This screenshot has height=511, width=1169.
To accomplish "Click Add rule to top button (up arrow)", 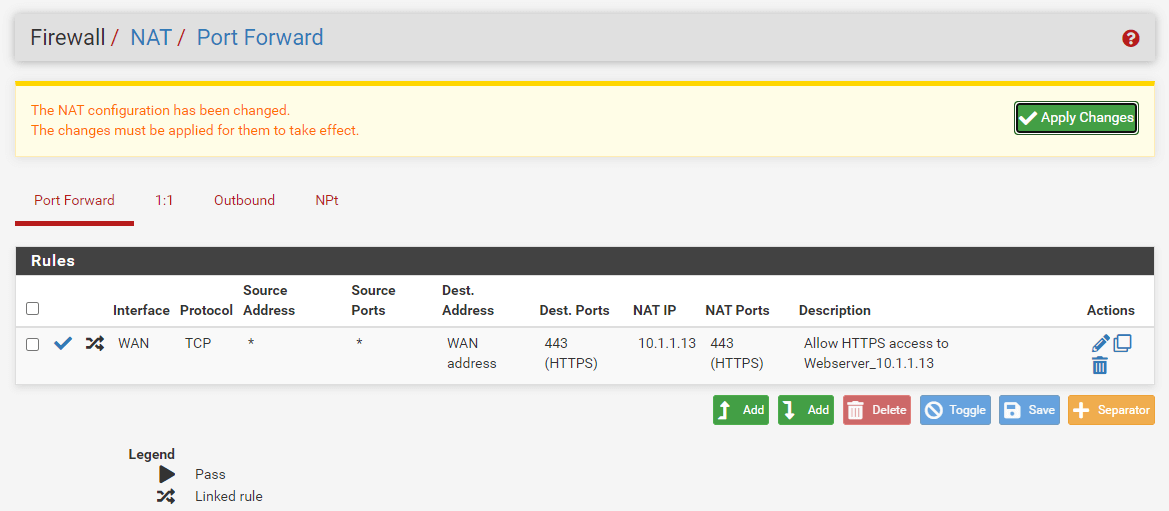I will (x=740, y=410).
